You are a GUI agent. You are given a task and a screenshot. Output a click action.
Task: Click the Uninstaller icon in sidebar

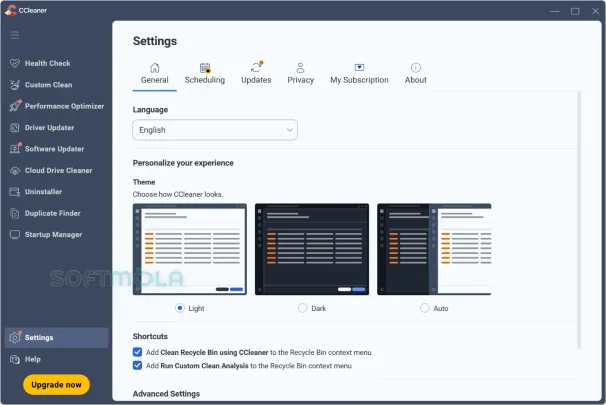(15, 192)
